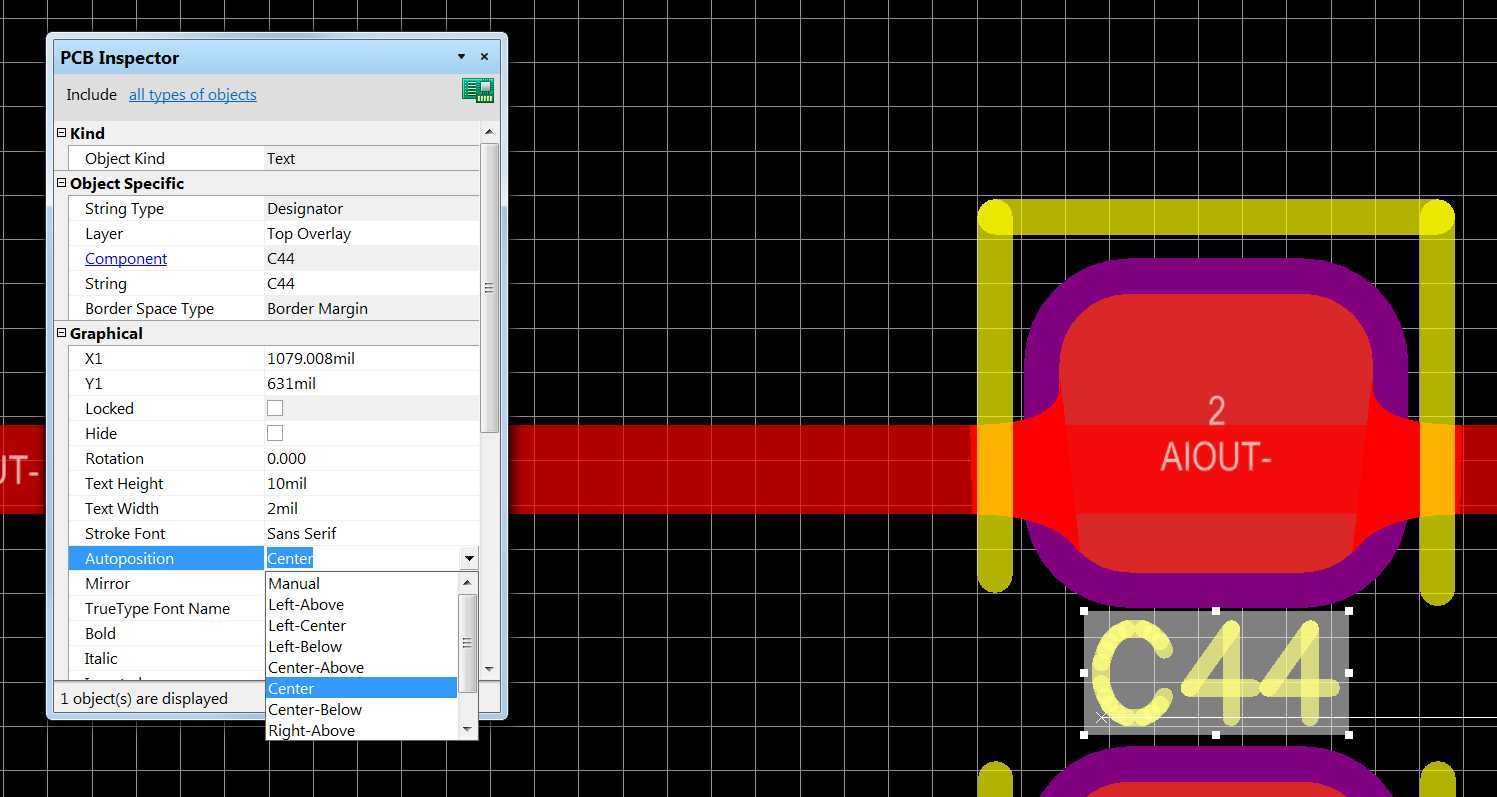Select Left-Below in Autoposition list
This screenshot has height=797, width=1497.
point(361,646)
